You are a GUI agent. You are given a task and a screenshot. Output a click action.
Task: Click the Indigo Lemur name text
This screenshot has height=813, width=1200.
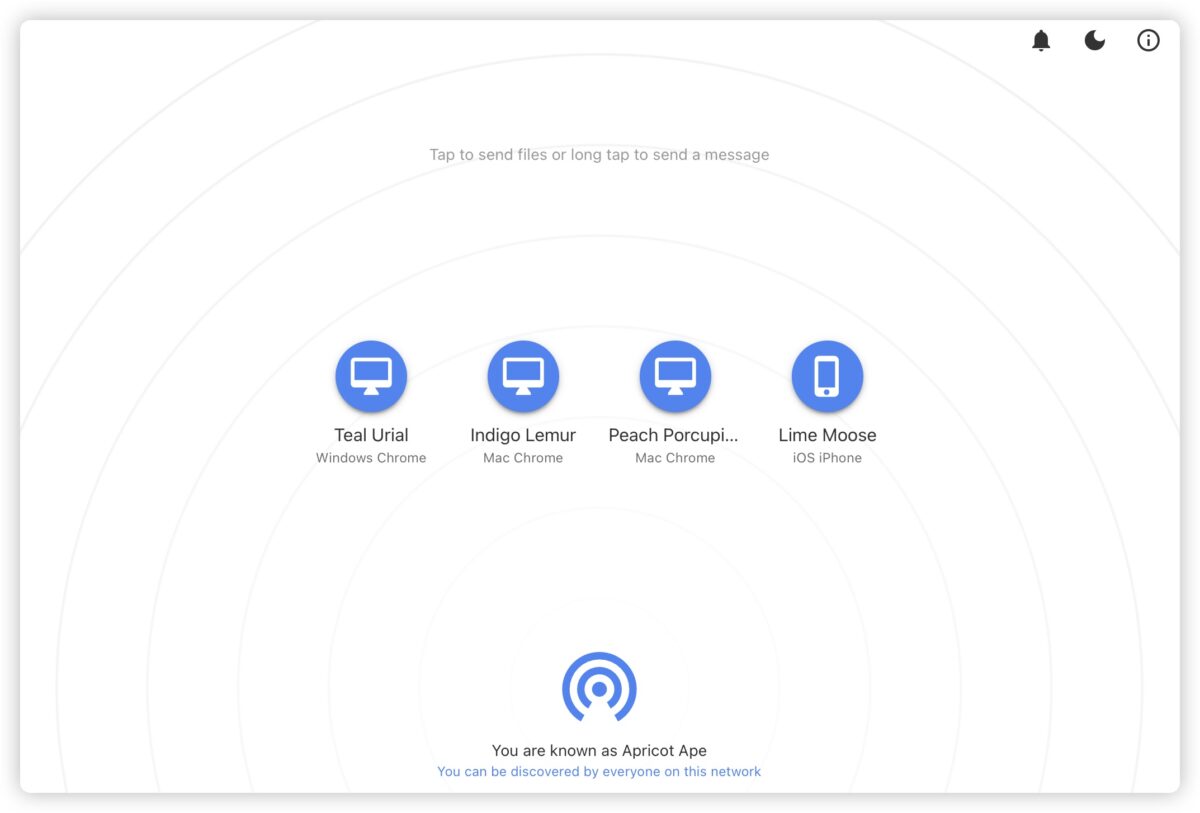coord(523,435)
